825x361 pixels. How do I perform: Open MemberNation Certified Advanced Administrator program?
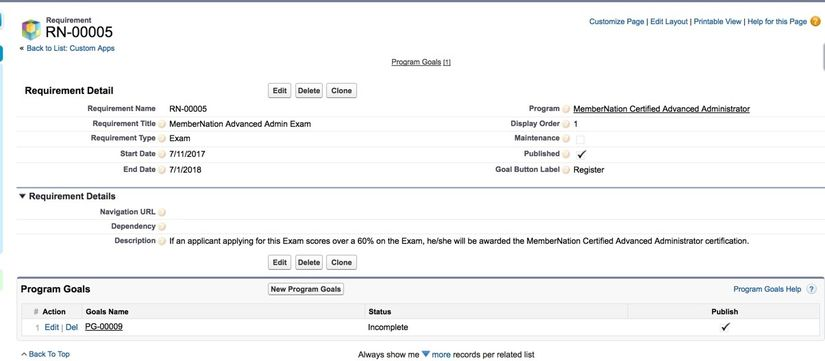[x=661, y=109]
